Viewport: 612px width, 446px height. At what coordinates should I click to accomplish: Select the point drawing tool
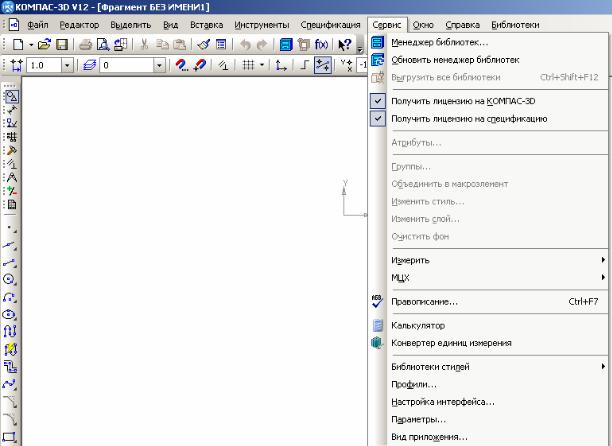(x=9, y=229)
